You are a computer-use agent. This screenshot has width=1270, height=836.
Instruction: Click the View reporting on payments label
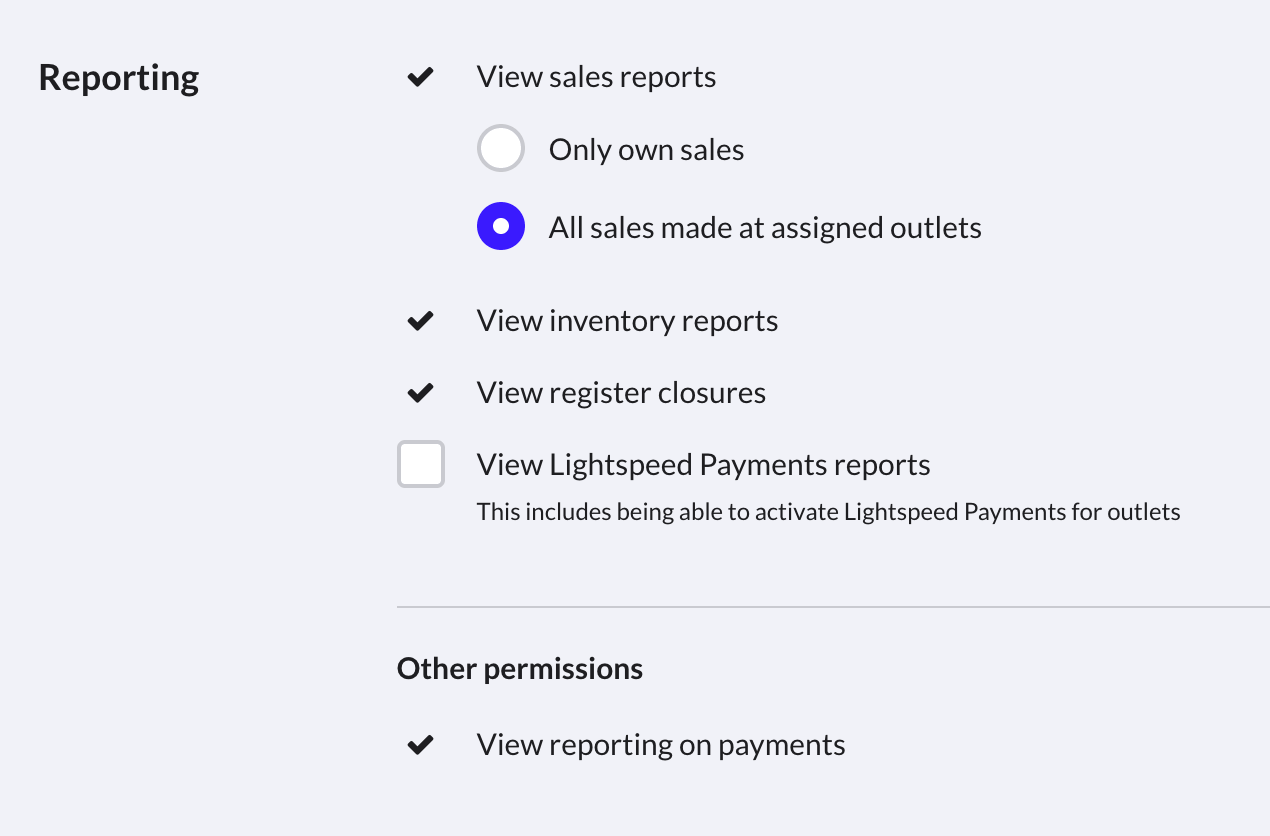661,745
